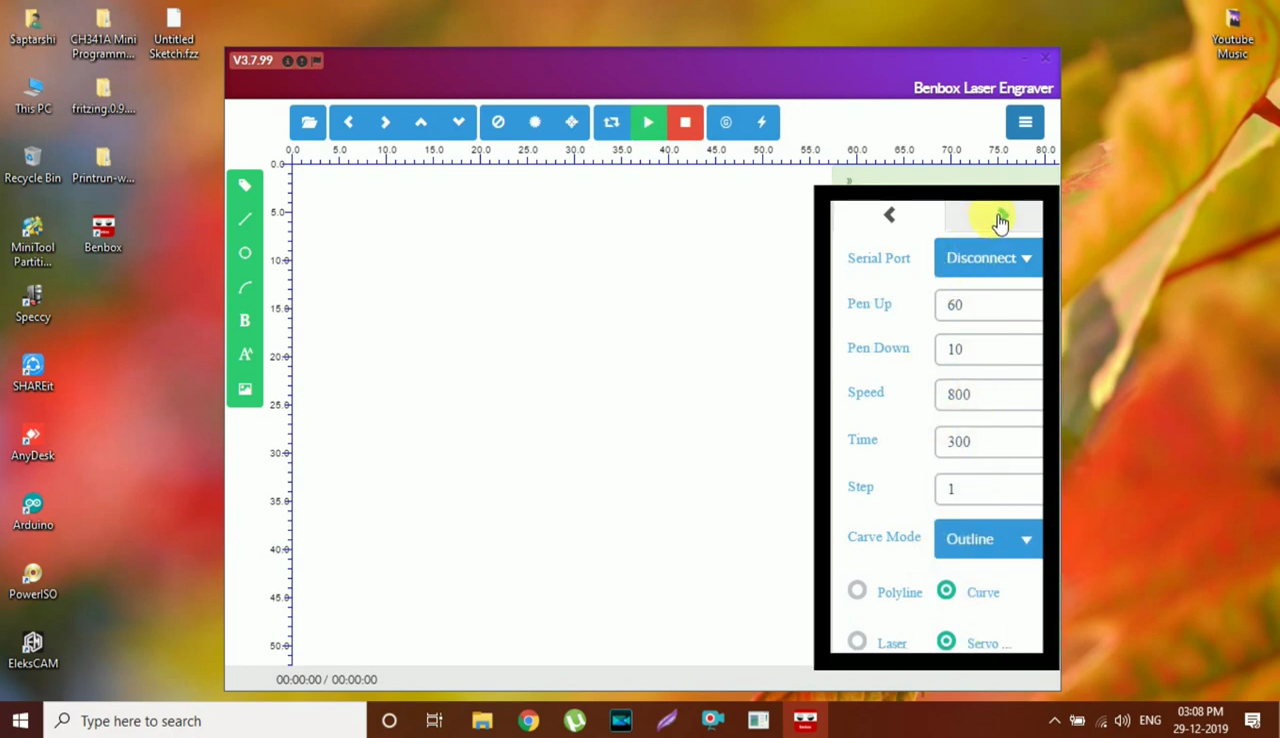This screenshot has width=1280, height=738.
Task: Select the arc drawing tool
Action: coord(245,287)
